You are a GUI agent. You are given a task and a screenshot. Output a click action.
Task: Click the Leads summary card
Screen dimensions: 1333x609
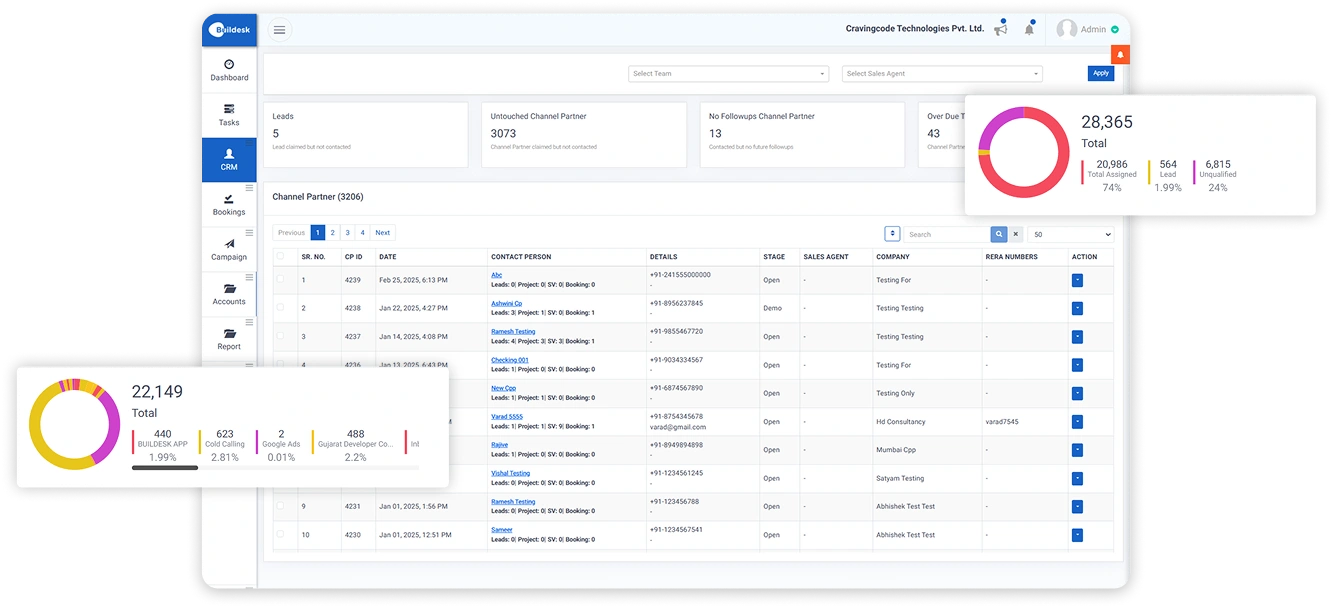365,134
